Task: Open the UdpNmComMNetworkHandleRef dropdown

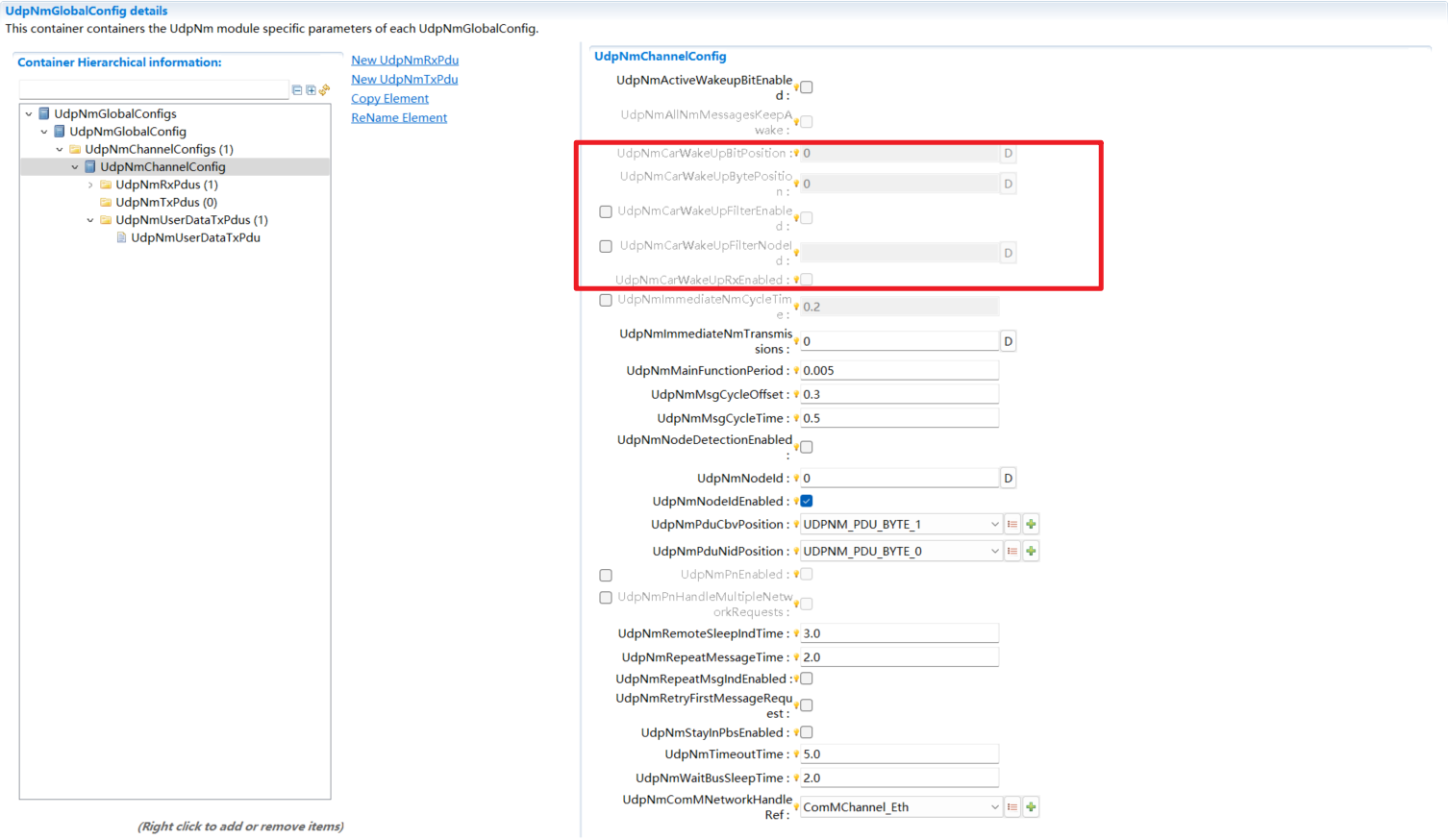Action: click(x=994, y=807)
